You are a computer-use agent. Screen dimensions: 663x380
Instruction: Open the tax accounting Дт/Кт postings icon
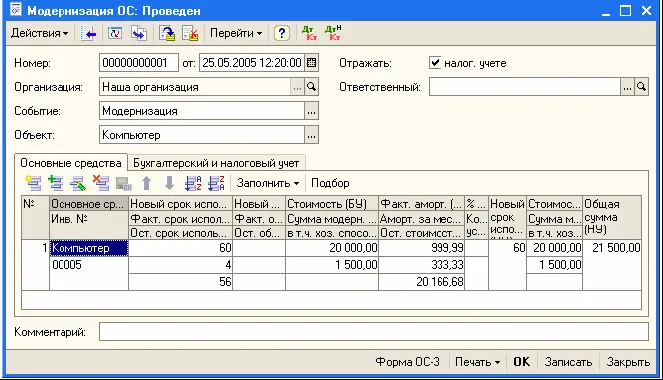[x=333, y=33]
